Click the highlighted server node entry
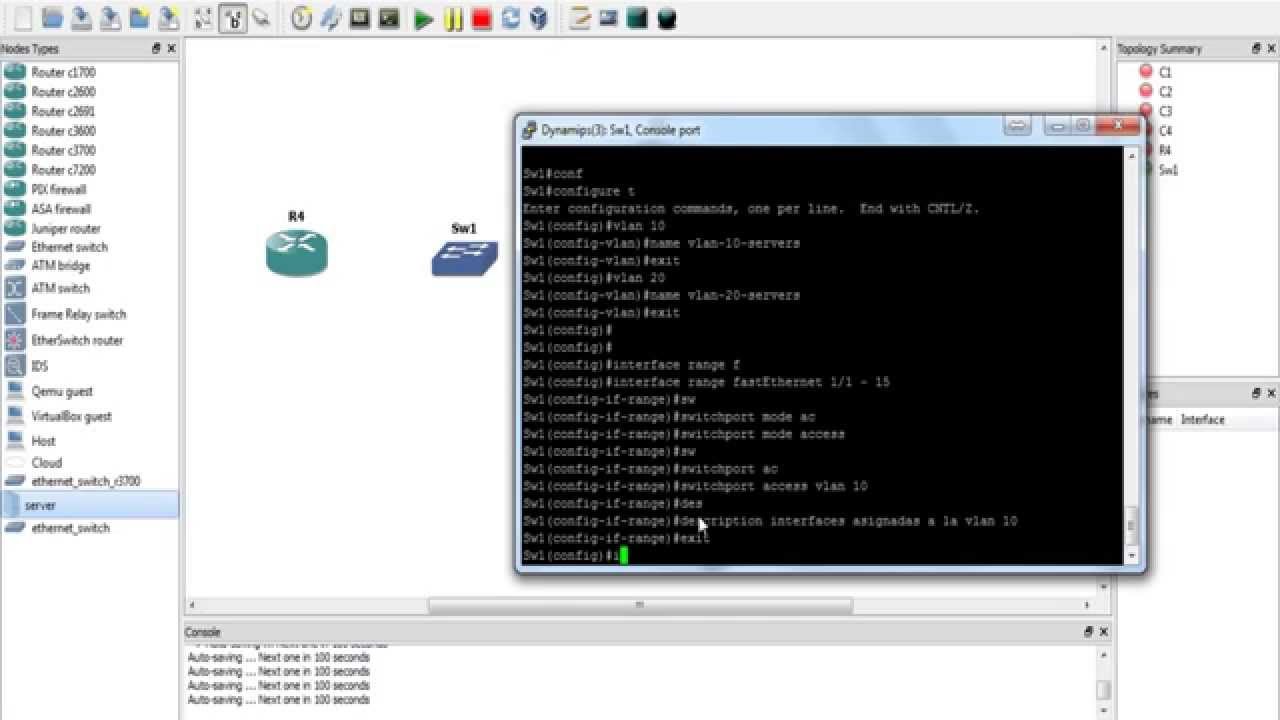The width and height of the screenshot is (1280, 720). pyautogui.click(x=89, y=505)
